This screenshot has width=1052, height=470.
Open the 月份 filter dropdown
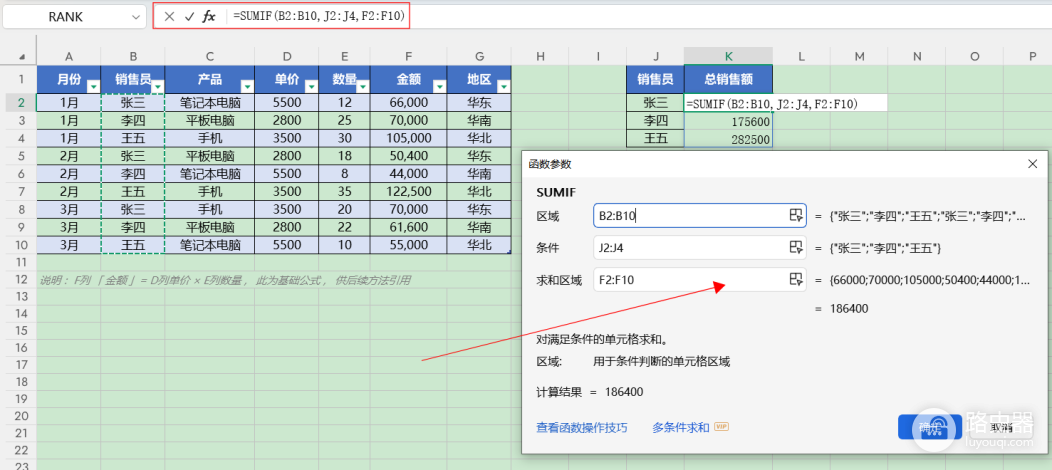93,86
